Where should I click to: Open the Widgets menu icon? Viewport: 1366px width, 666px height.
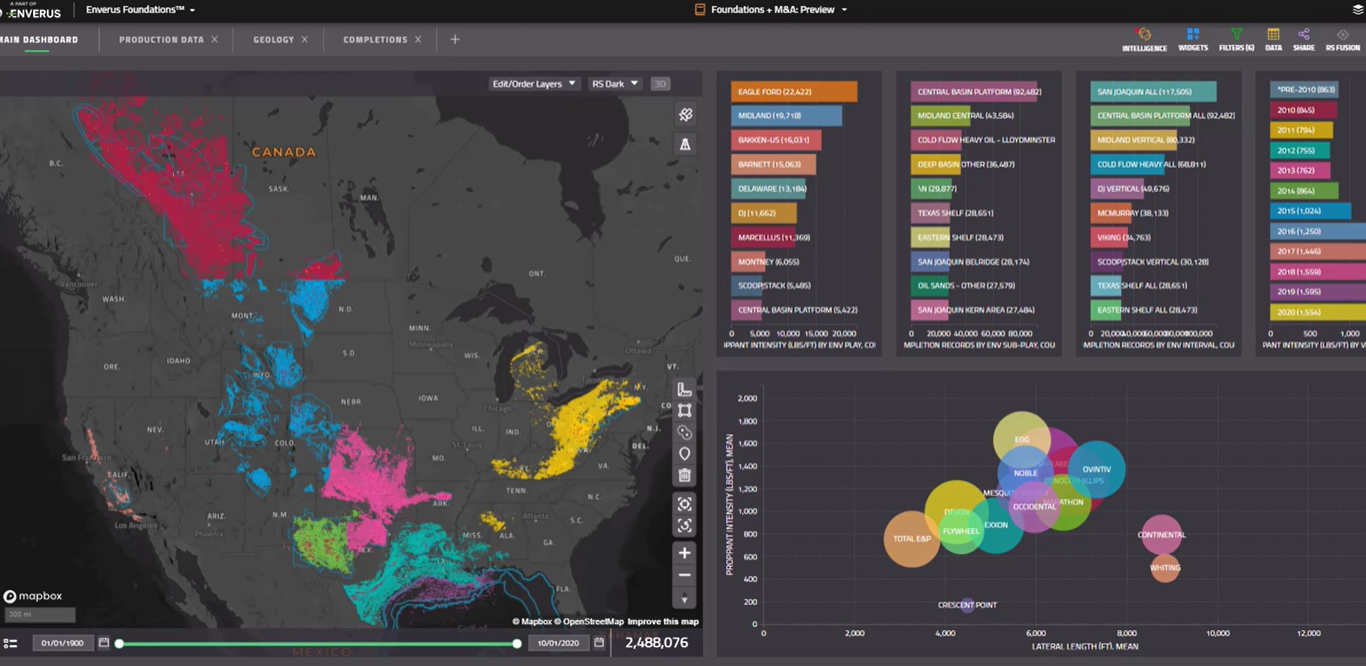click(1193, 35)
